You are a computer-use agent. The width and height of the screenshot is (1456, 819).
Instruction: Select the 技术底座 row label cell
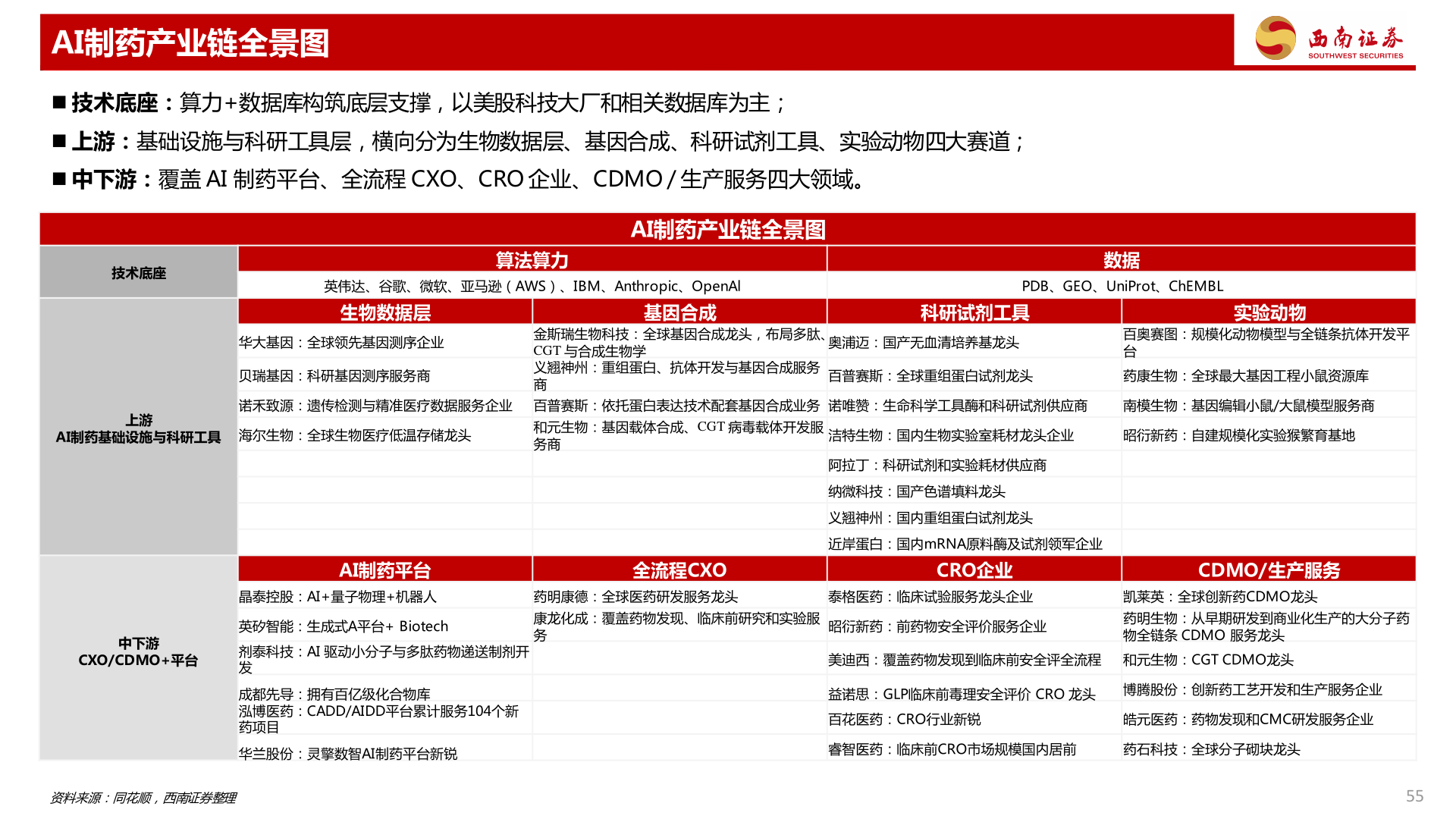[x=139, y=272]
